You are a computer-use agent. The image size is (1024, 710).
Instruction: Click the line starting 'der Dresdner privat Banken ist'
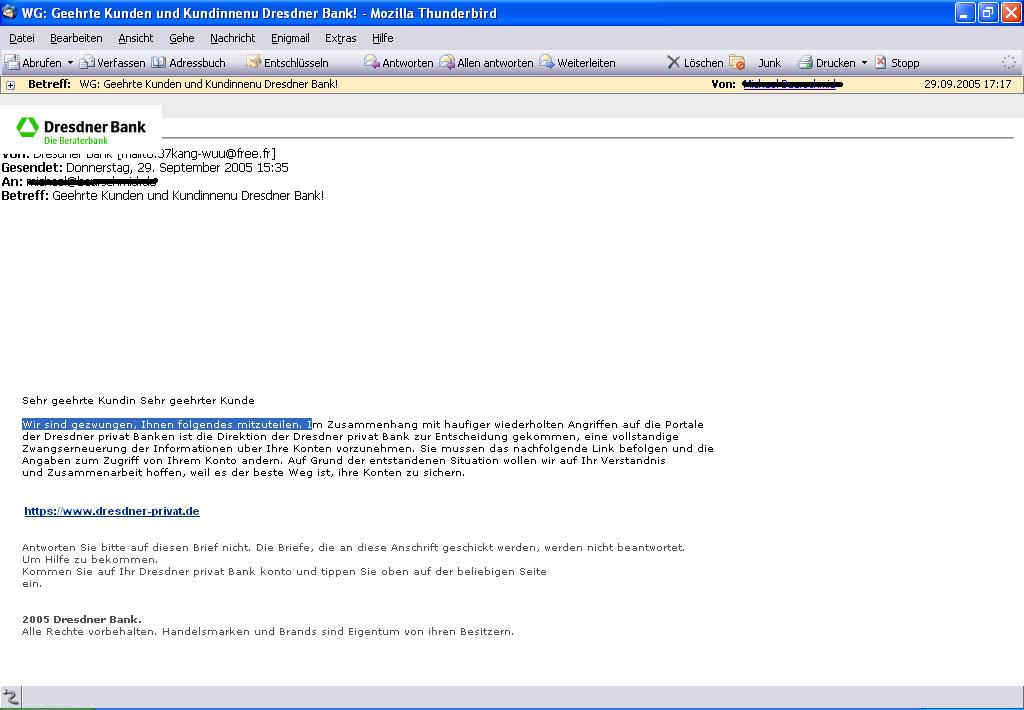(350, 436)
